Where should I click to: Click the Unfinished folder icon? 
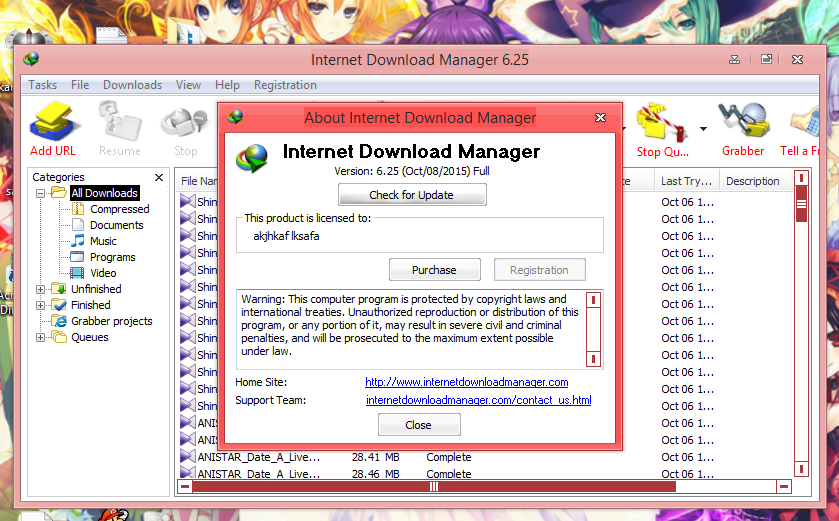click(x=59, y=289)
